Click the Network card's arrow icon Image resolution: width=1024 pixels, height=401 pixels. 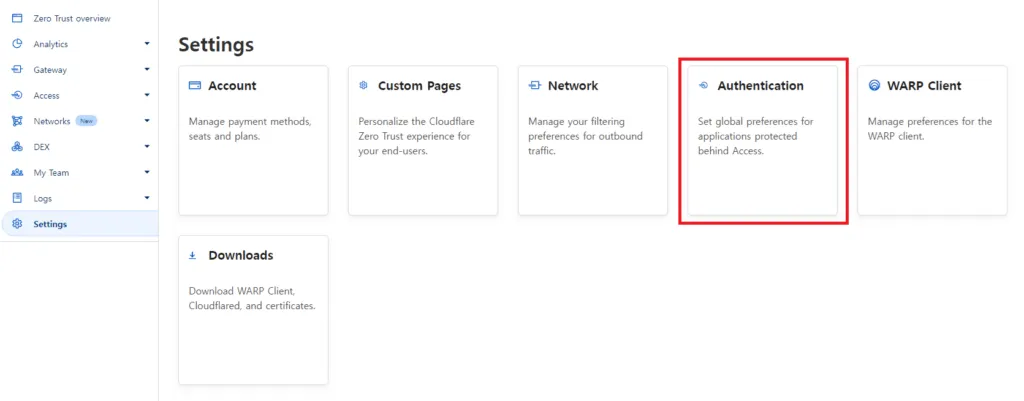coord(534,86)
